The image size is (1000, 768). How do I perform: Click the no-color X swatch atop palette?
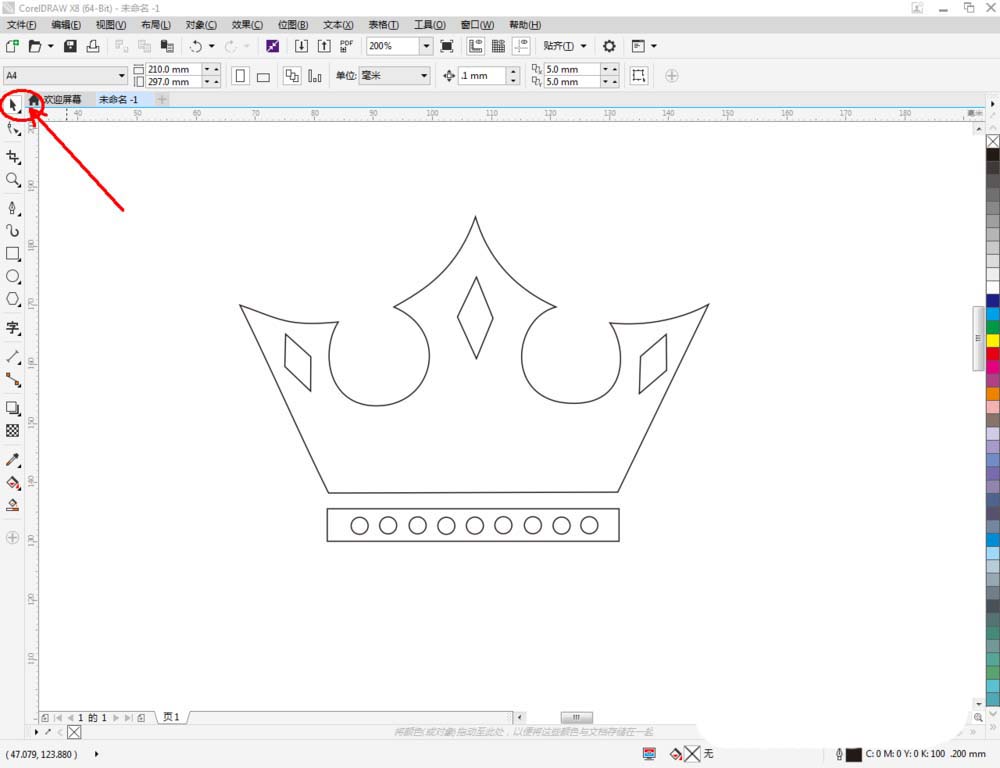992,142
